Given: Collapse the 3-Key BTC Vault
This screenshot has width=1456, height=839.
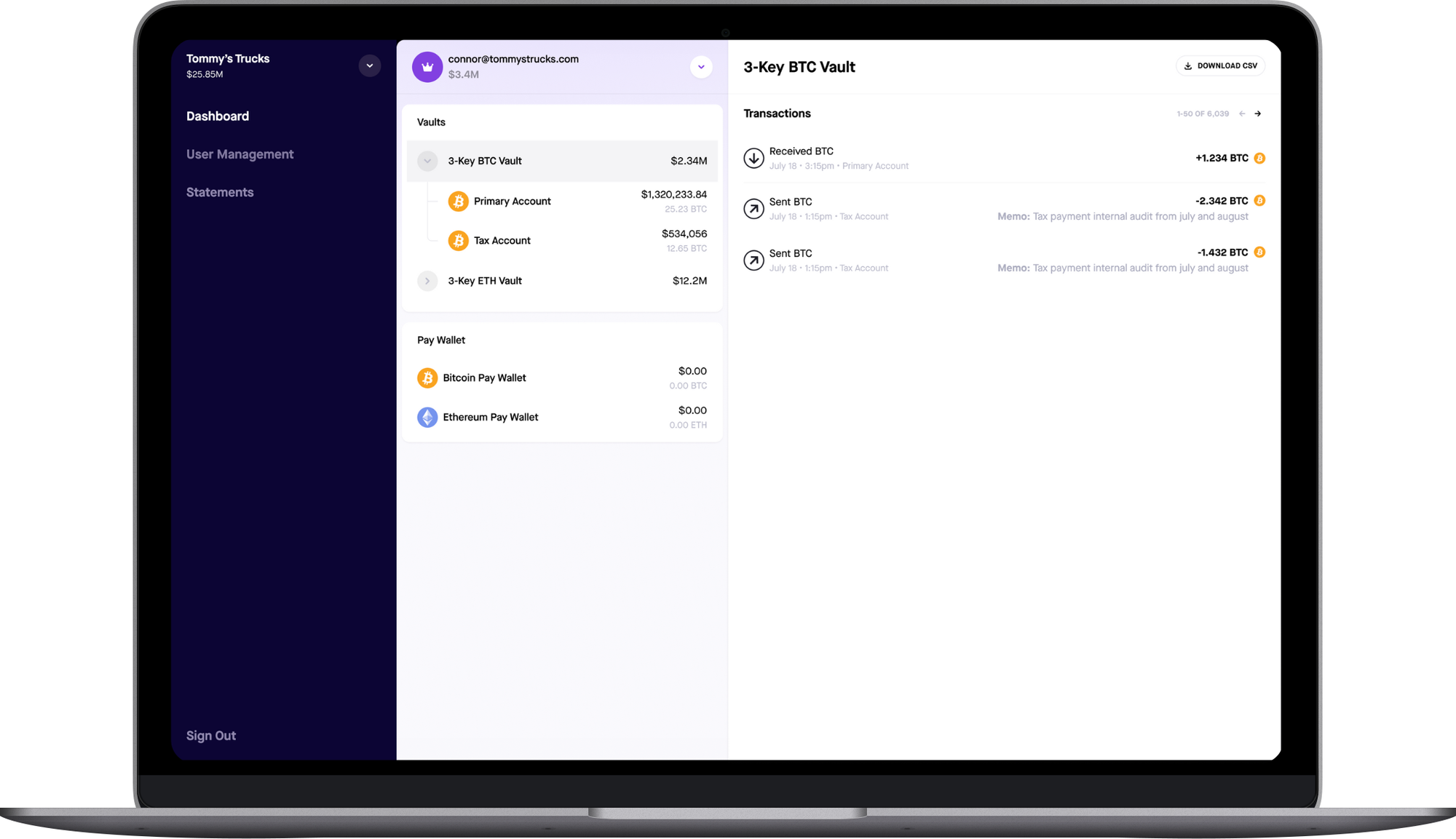Looking at the screenshot, I should coord(427,161).
